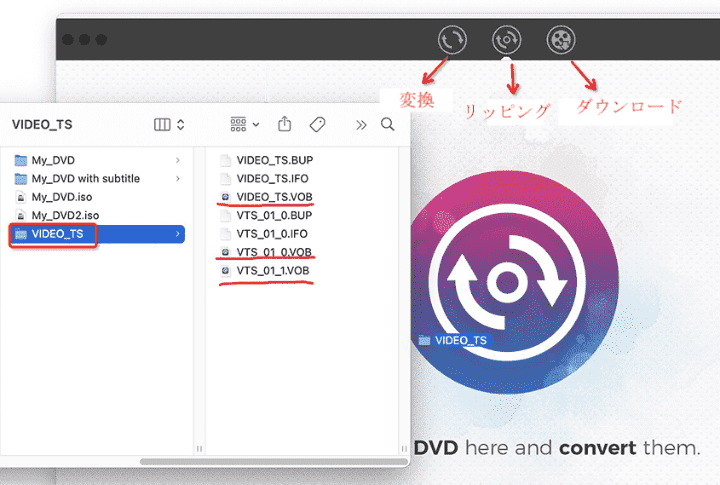Expand the My_DVD folder chevron
720x485 pixels.
[178, 160]
